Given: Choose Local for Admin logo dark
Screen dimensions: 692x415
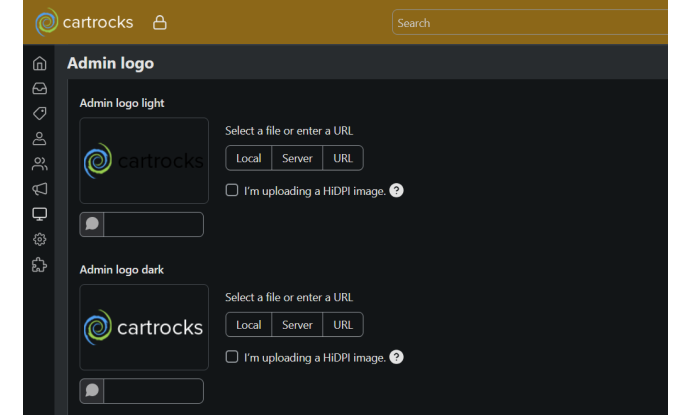Looking at the screenshot, I should tap(248, 325).
